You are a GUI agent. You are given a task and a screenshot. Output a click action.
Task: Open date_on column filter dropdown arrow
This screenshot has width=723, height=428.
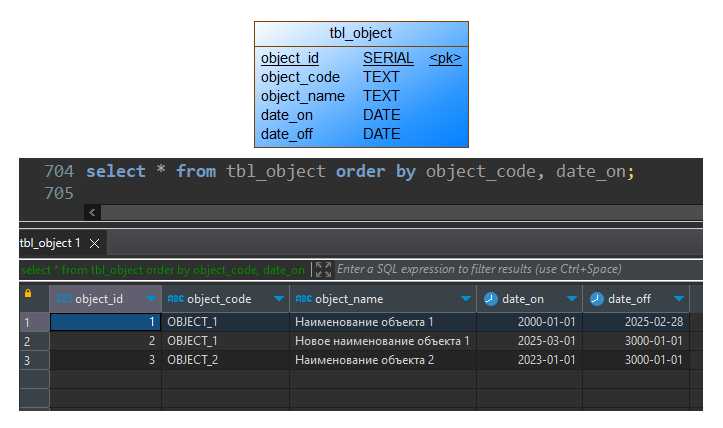coord(572,299)
